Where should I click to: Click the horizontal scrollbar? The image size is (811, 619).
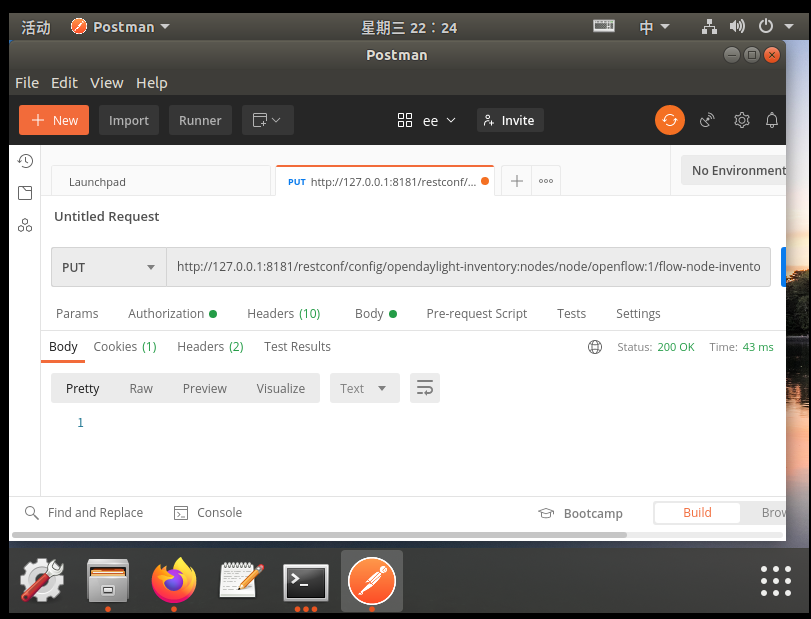coord(319,535)
